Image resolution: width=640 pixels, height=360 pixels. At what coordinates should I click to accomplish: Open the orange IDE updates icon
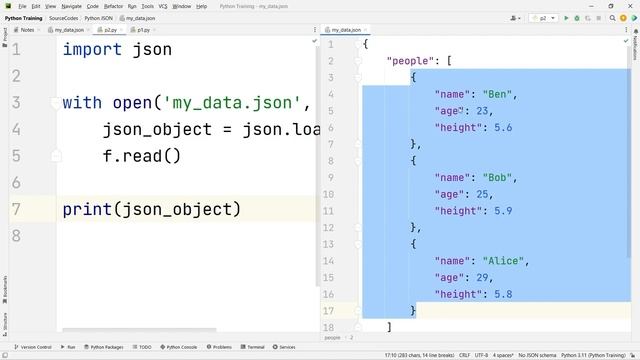[x=623, y=18]
